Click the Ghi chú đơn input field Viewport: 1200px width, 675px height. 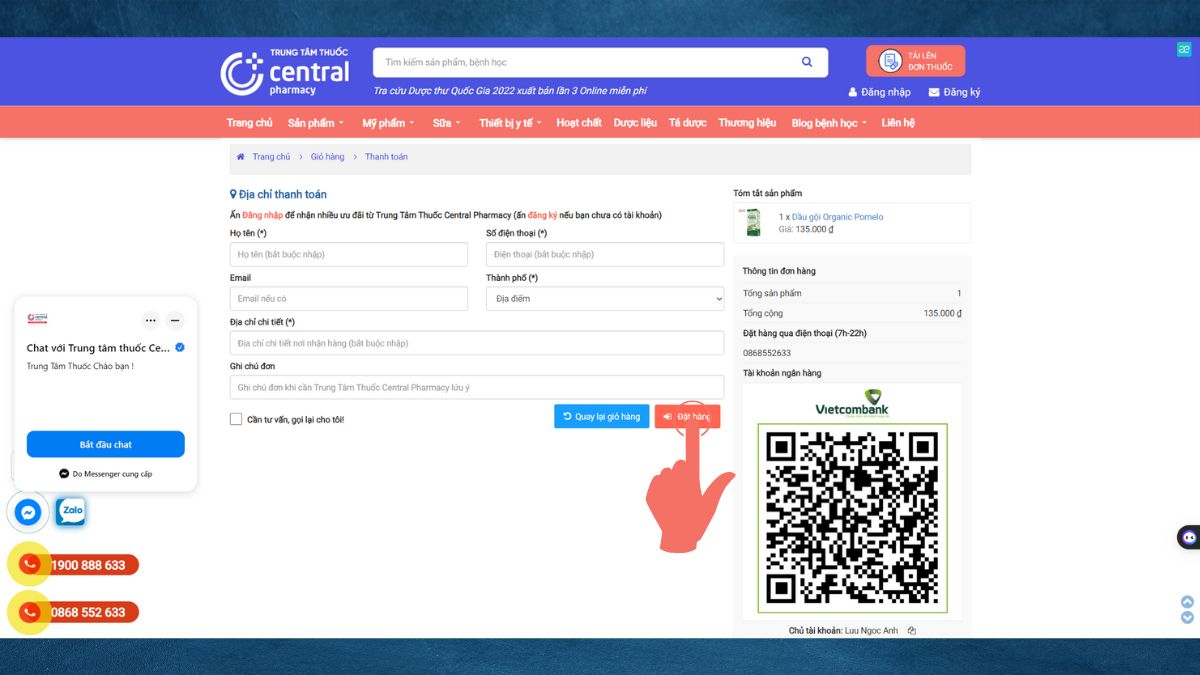pos(477,387)
